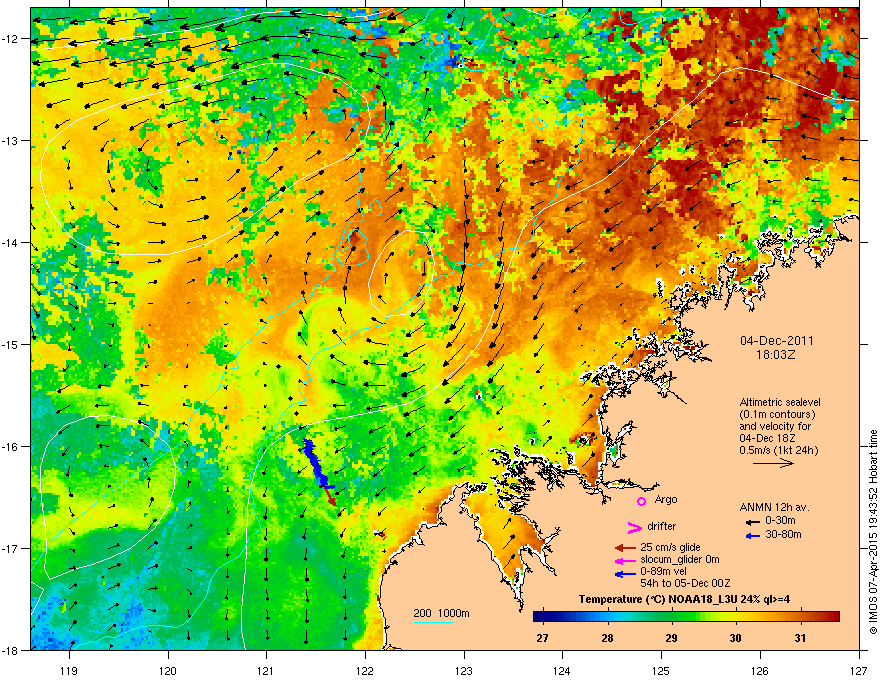880x680 pixels.
Task: Click the dark blue end of color bar
Action: pos(539,617)
